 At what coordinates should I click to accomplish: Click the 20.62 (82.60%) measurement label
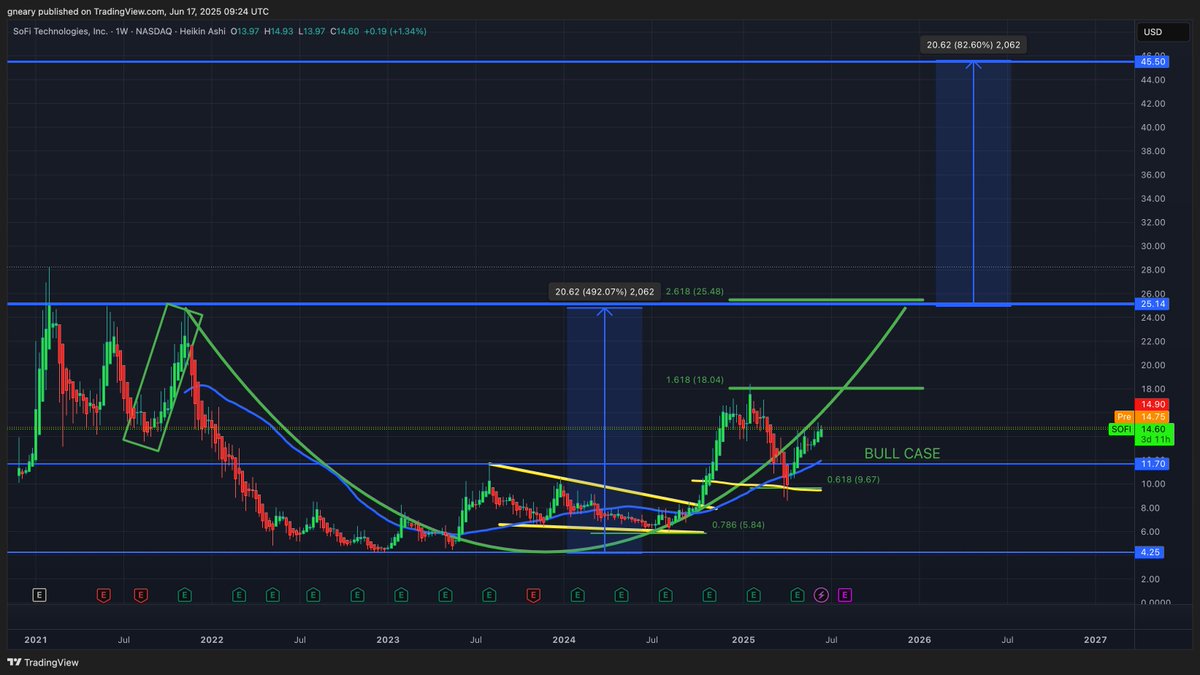(974, 45)
